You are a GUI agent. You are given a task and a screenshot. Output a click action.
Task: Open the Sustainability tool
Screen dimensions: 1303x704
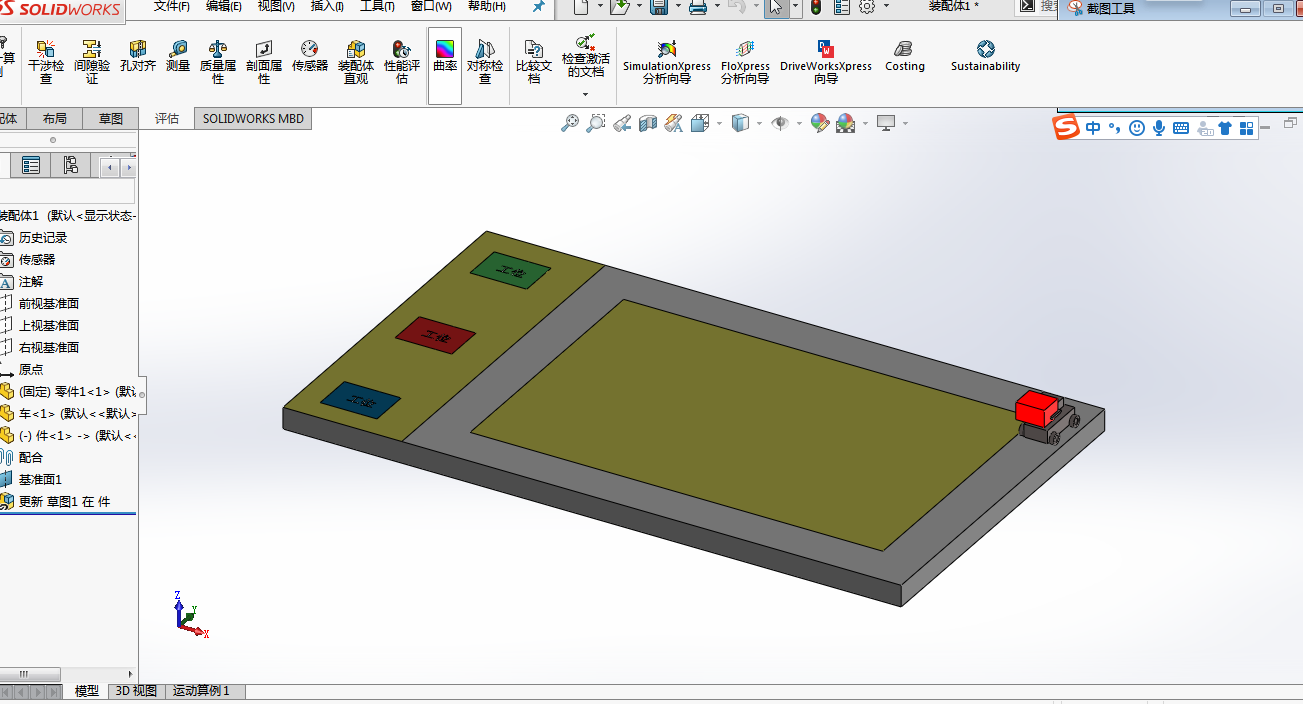(x=986, y=56)
